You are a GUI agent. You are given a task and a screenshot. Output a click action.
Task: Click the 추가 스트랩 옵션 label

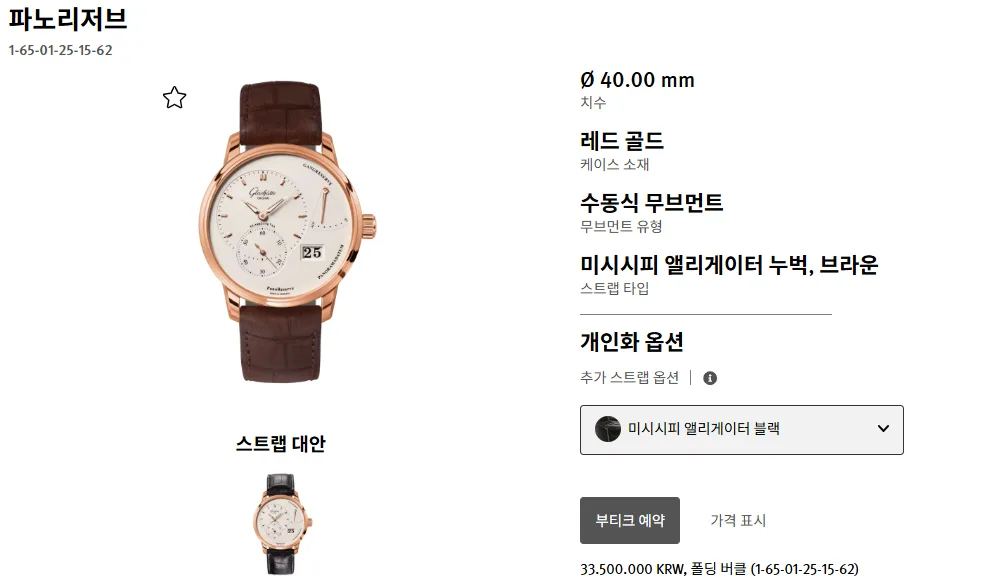click(629, 378)
